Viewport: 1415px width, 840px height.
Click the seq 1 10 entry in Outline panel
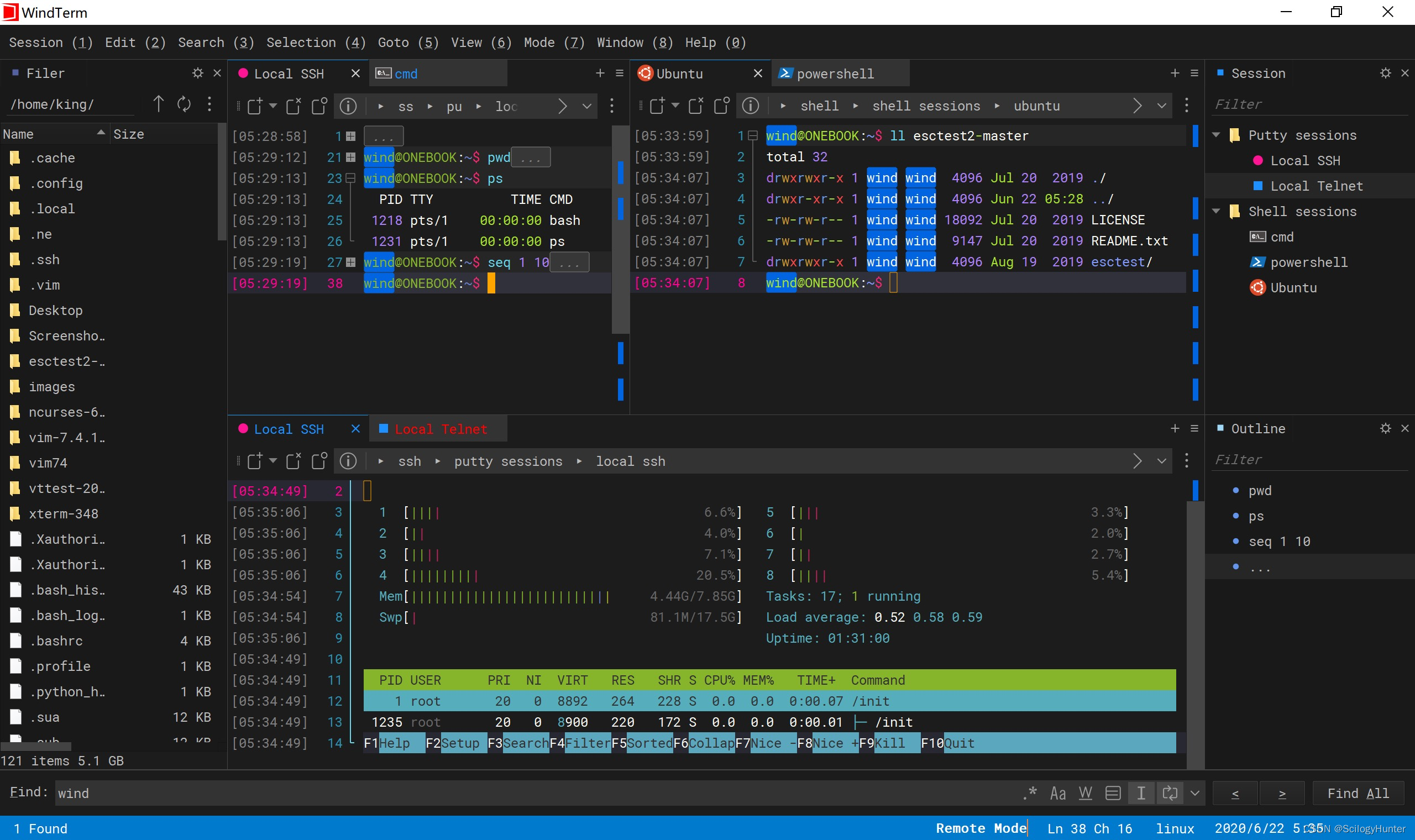tap(1280, 541)
